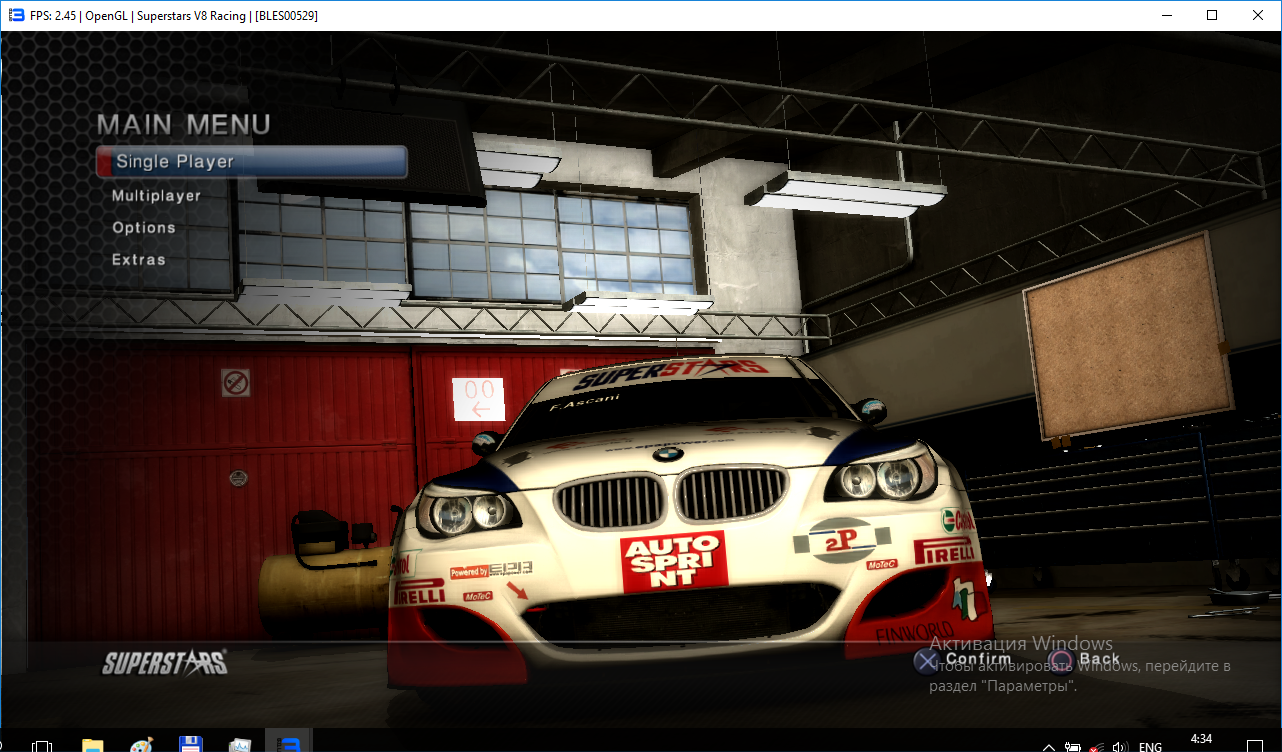Show the calendar via taskbar clock
Viewport: 1282px width, 752px height.
coord(1201,740)
